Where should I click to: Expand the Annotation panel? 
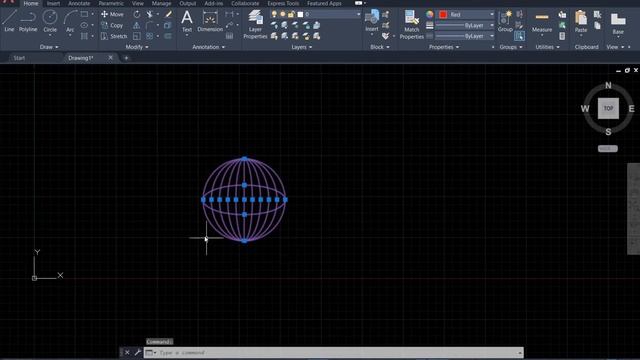tap(209, 47)
